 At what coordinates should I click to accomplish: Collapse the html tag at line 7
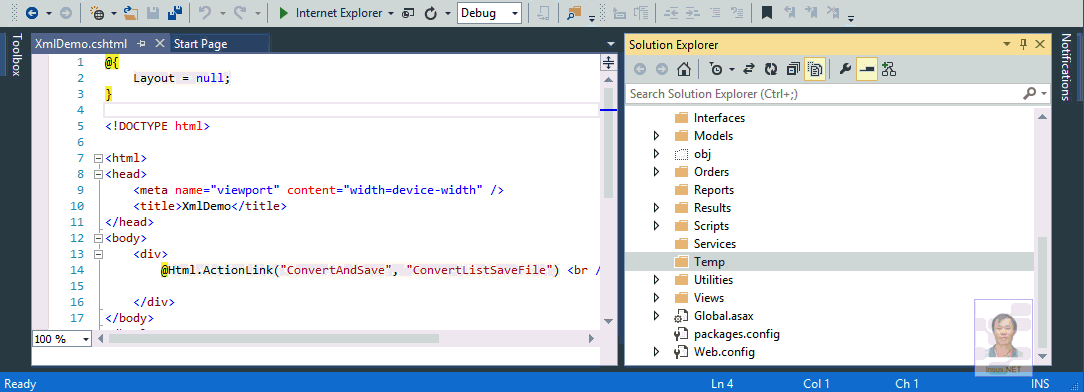click(x=98, y=158)
